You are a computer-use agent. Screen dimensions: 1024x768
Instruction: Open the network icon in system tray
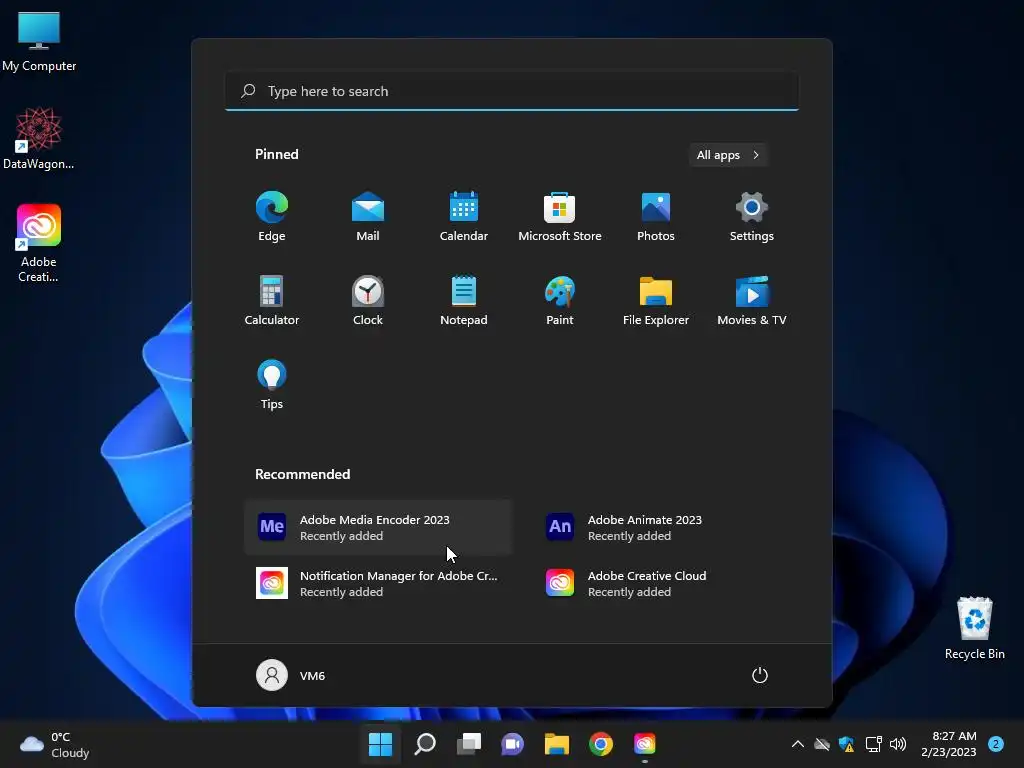pyautogui.click(x=873, y=744)
